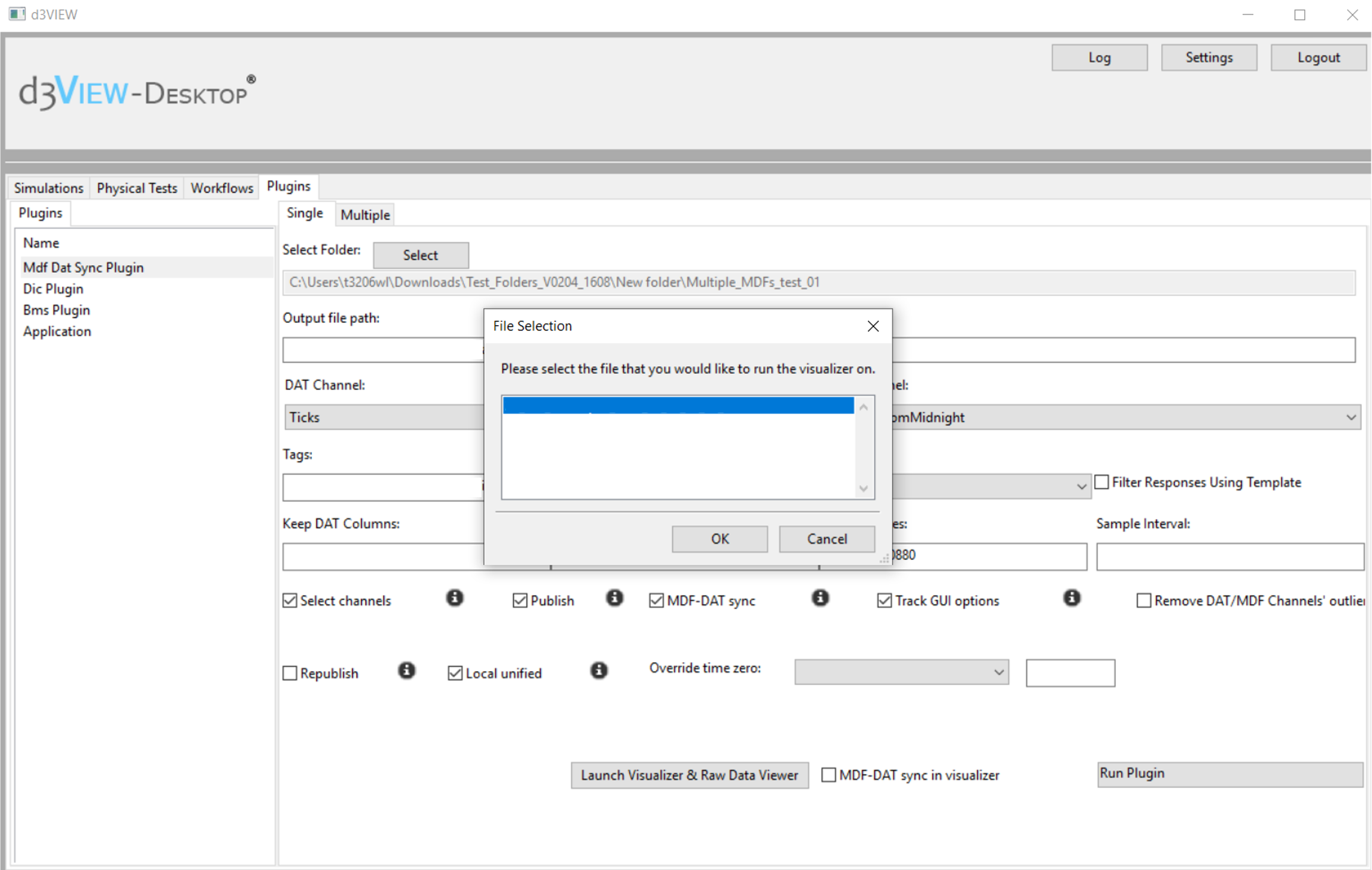Click info icon next to Local unified
Viewport: 1372px width, 870px height.
[x=599, y=671]
